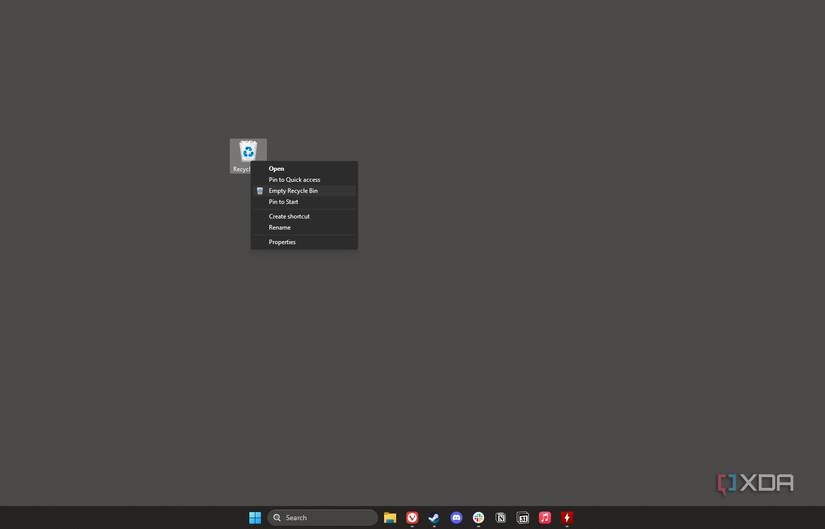Click the taskbar Search box
825x529 pixels.
pyautogui.click(x=323, y=517)
